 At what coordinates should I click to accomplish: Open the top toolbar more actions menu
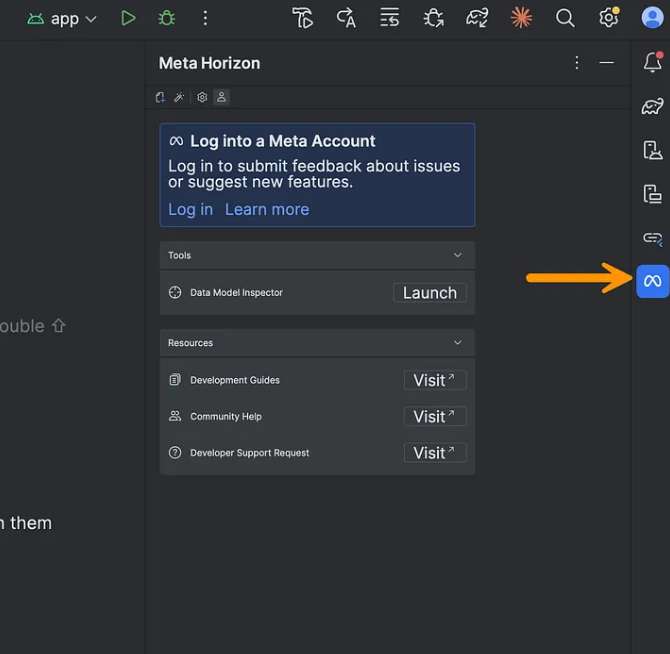point(205,18)
